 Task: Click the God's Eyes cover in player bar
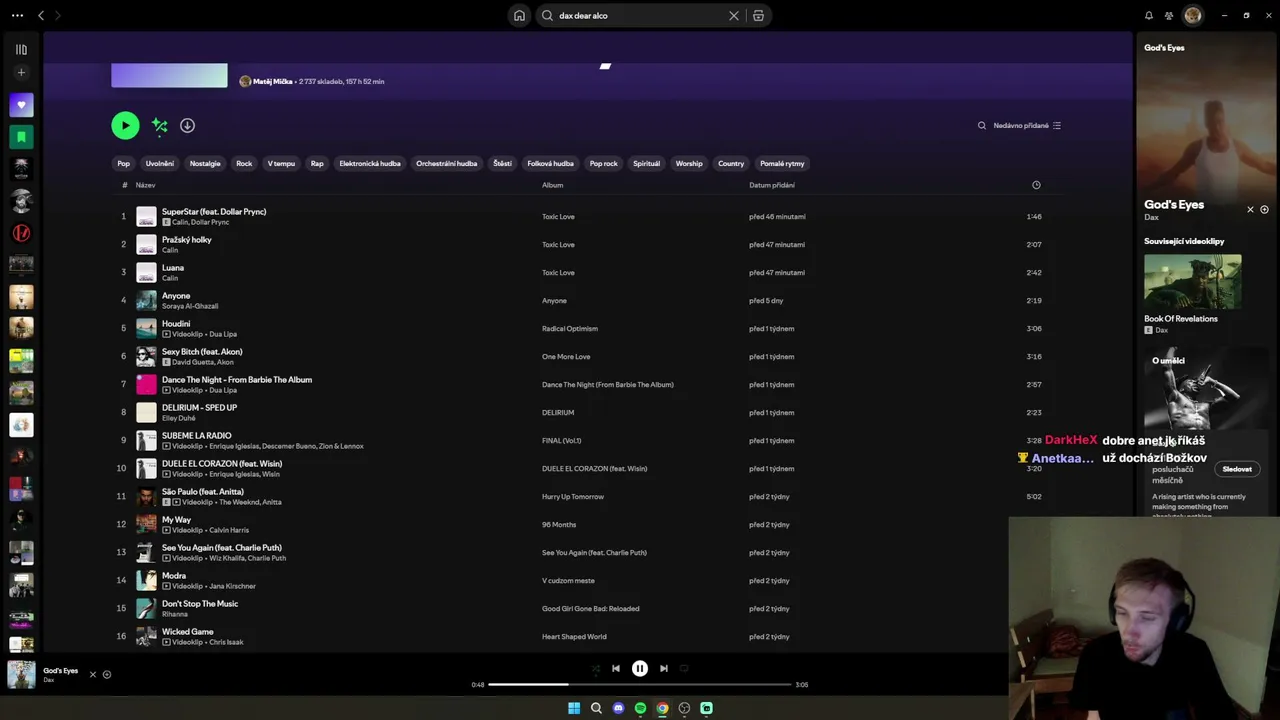21,675
